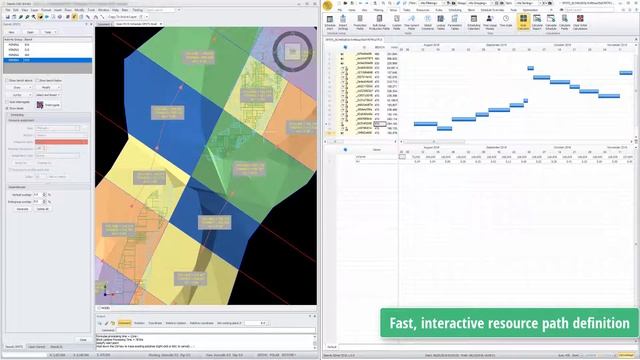Click Delete all button under Dependencies
The height and width of the screenshot is (360, 640).
[43, 209]
